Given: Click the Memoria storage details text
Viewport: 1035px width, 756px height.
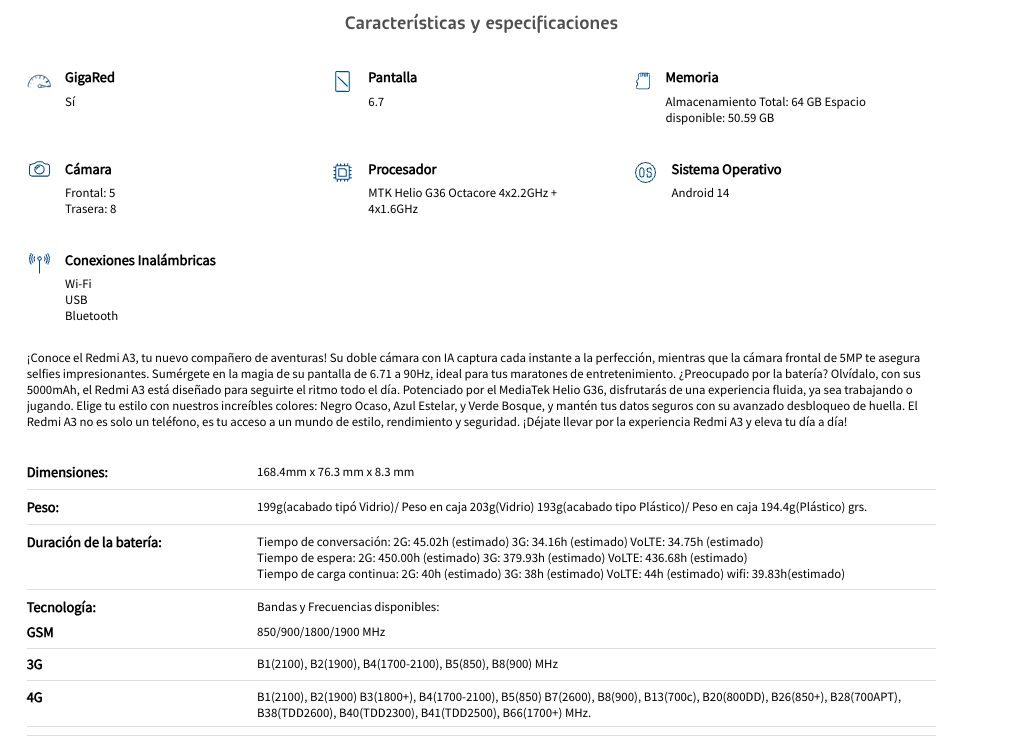Looking at the screenshot, I should pyautogui.click(x=765, y=110).
